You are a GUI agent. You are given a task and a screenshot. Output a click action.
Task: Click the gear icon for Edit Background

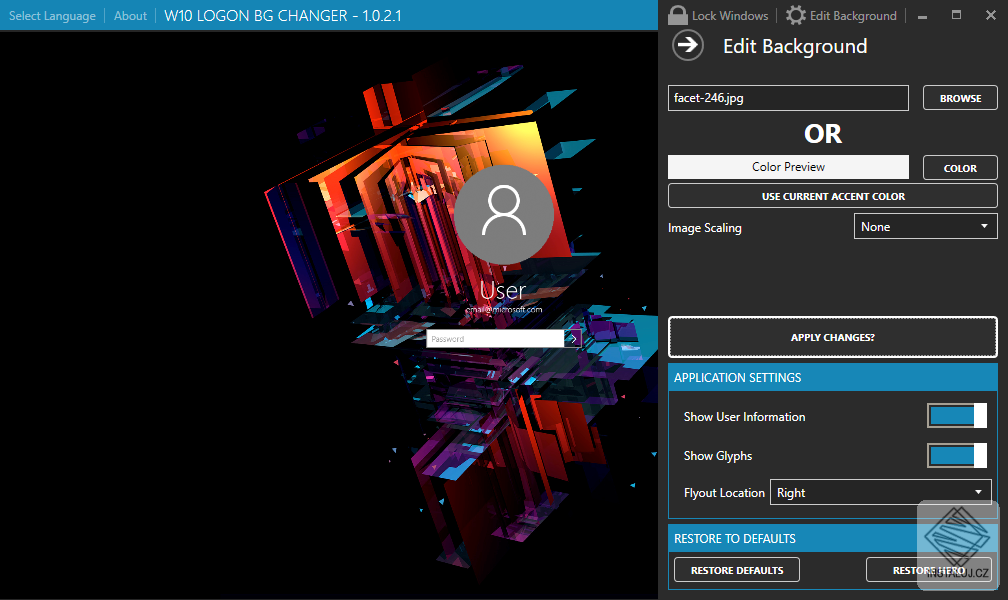click(796, 15)
